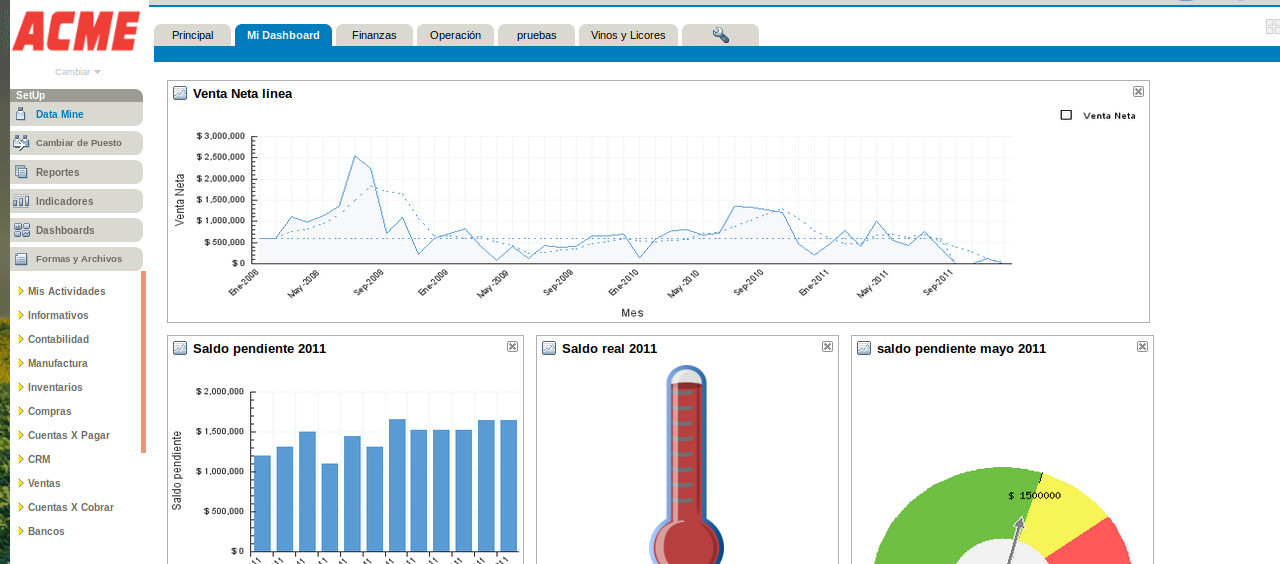Viewport: 1280px width, 564px height.
Task: Click the Mes axis label
Action: coord(632,313)
